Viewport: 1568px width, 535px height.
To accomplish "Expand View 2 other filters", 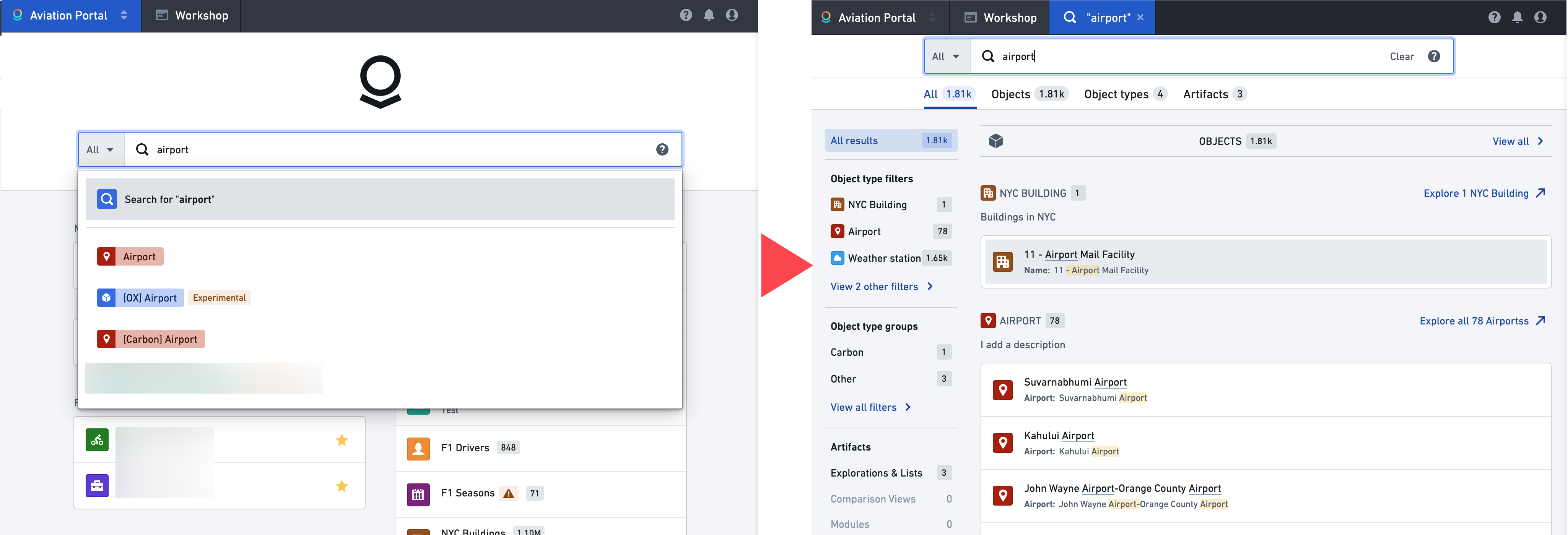I will pos(882,287).
